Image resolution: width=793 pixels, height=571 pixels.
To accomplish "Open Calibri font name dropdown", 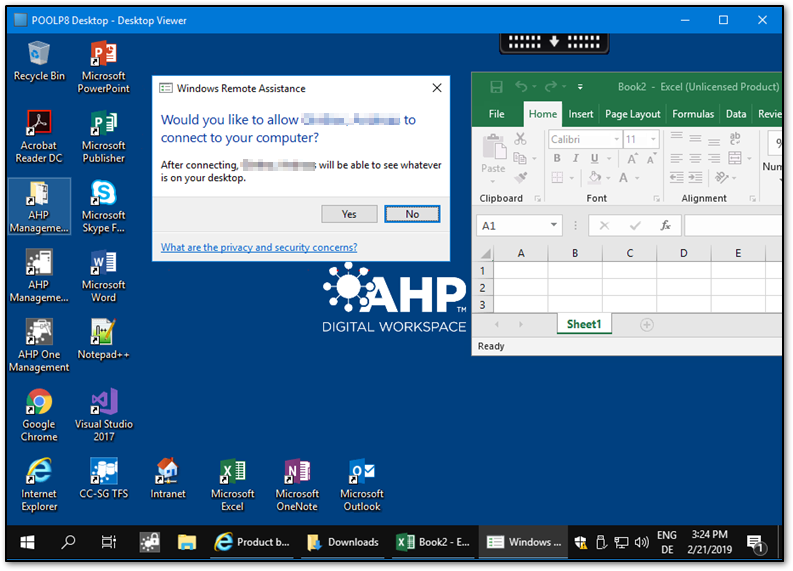I will (616, 139).
